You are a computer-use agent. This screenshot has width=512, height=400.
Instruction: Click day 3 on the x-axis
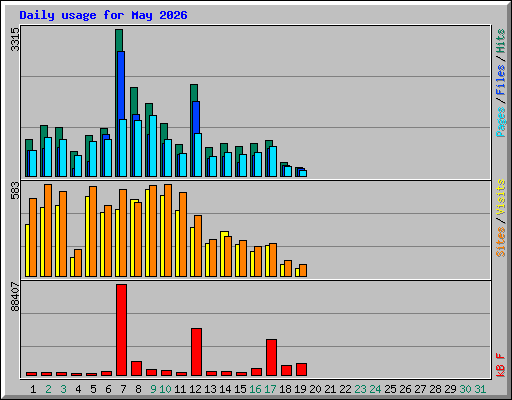(63, 389)
